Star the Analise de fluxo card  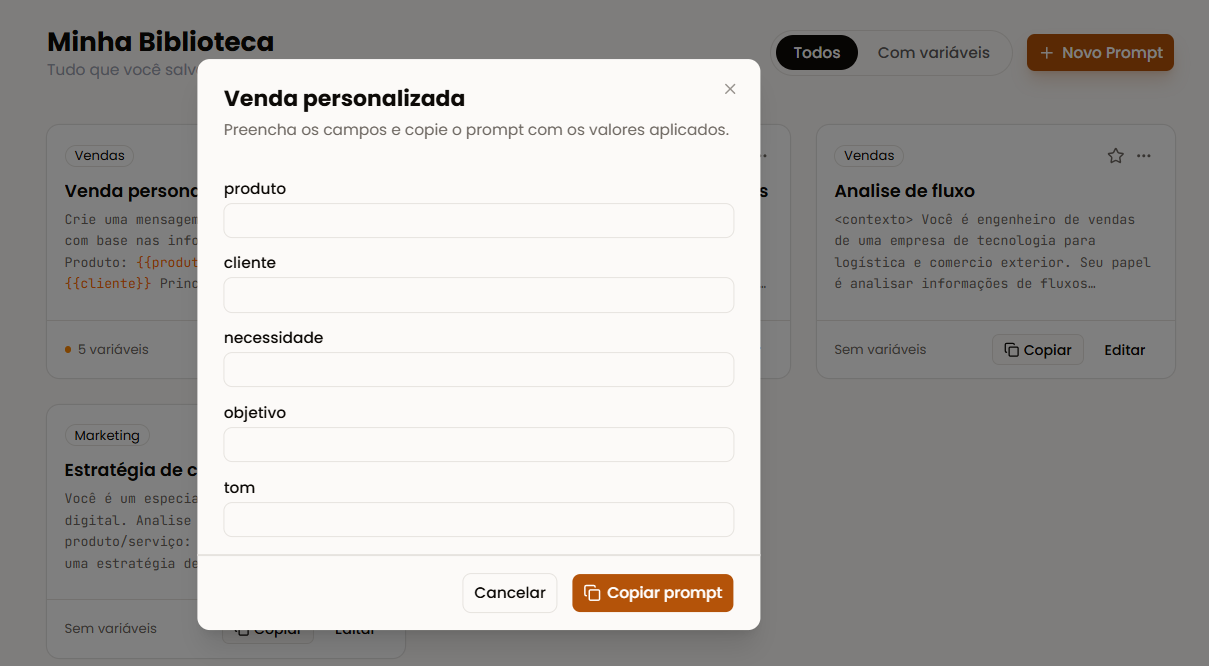[x=1116, y=156]
